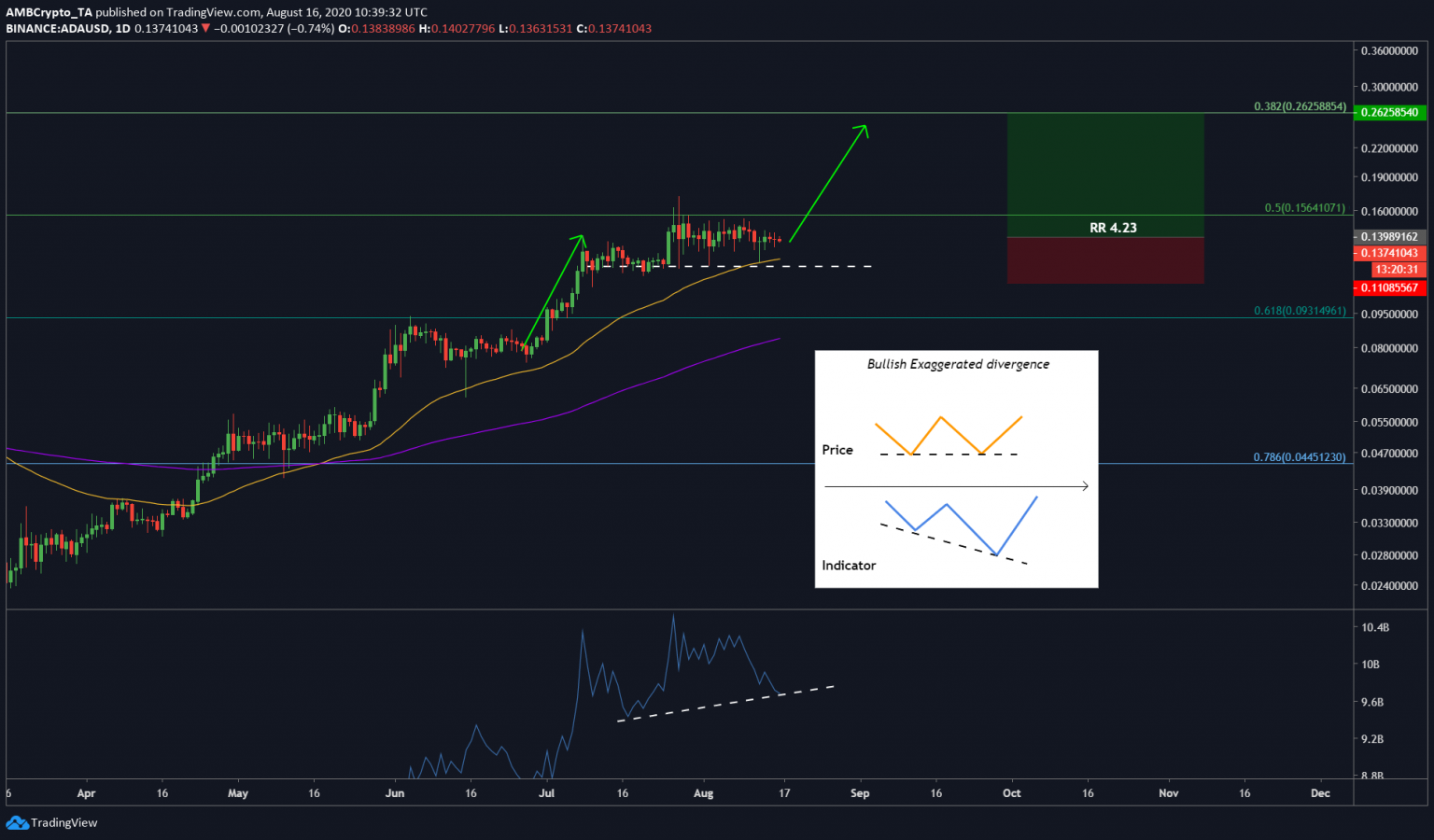
Task: Select the dark red stop-loss zone
Action: coord(1105,261)
